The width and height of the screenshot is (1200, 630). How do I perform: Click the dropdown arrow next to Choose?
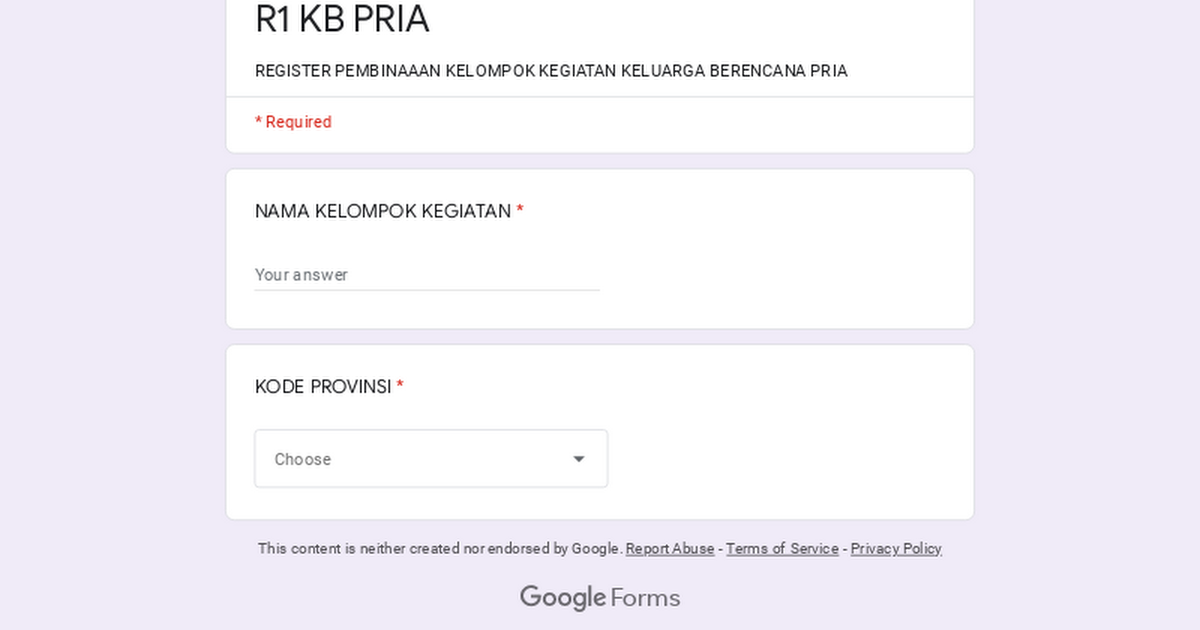click(x=578, y=458)
